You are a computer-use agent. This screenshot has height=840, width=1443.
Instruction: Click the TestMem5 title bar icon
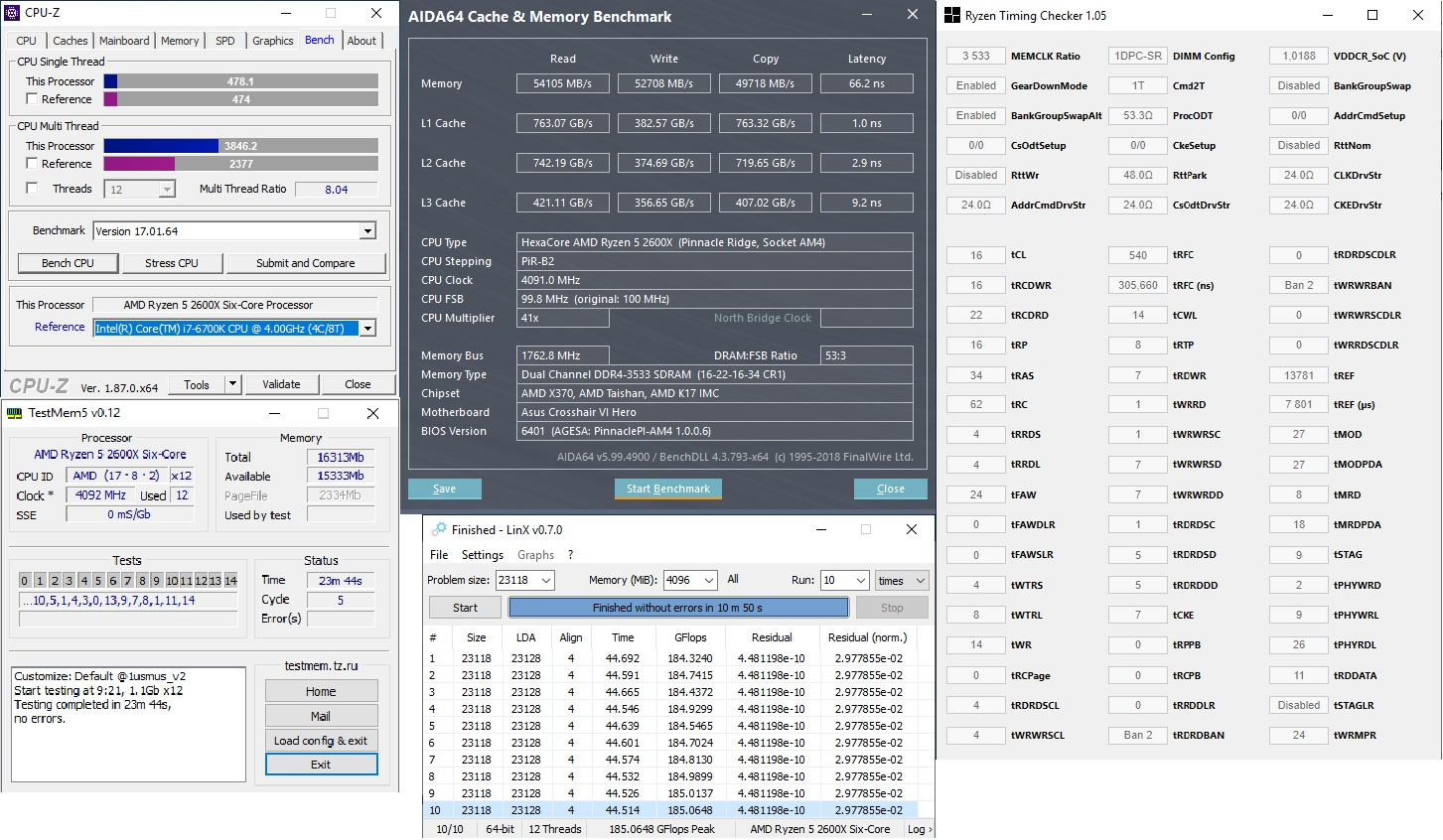coord(14,413)
